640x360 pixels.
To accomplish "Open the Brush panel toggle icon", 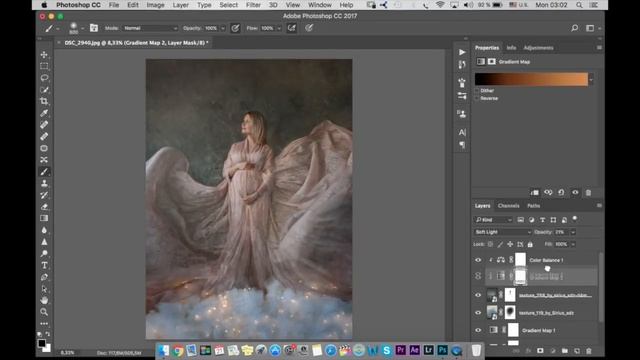I will click(94, 28).
